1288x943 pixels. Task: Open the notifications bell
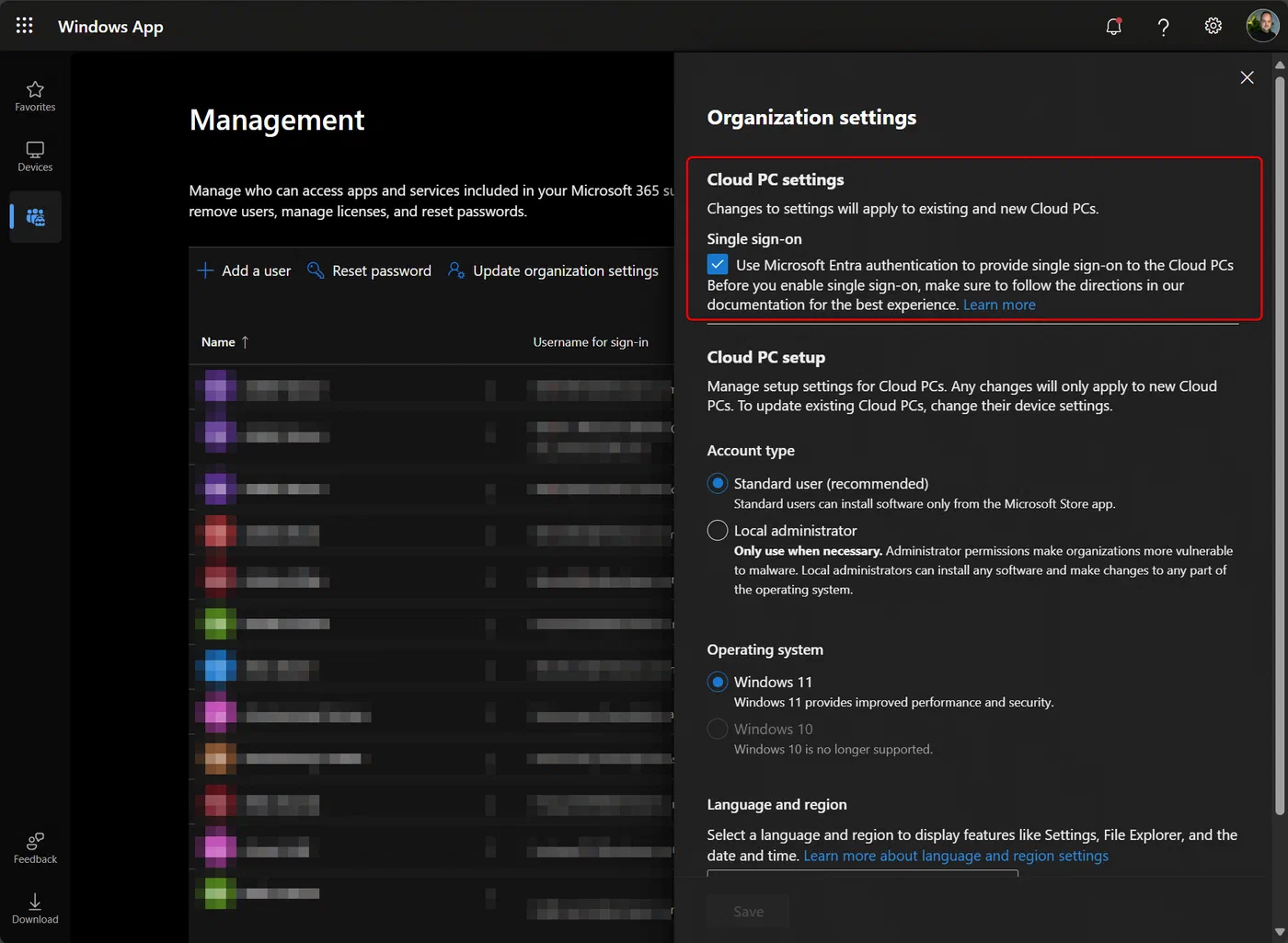(1113, 26)
